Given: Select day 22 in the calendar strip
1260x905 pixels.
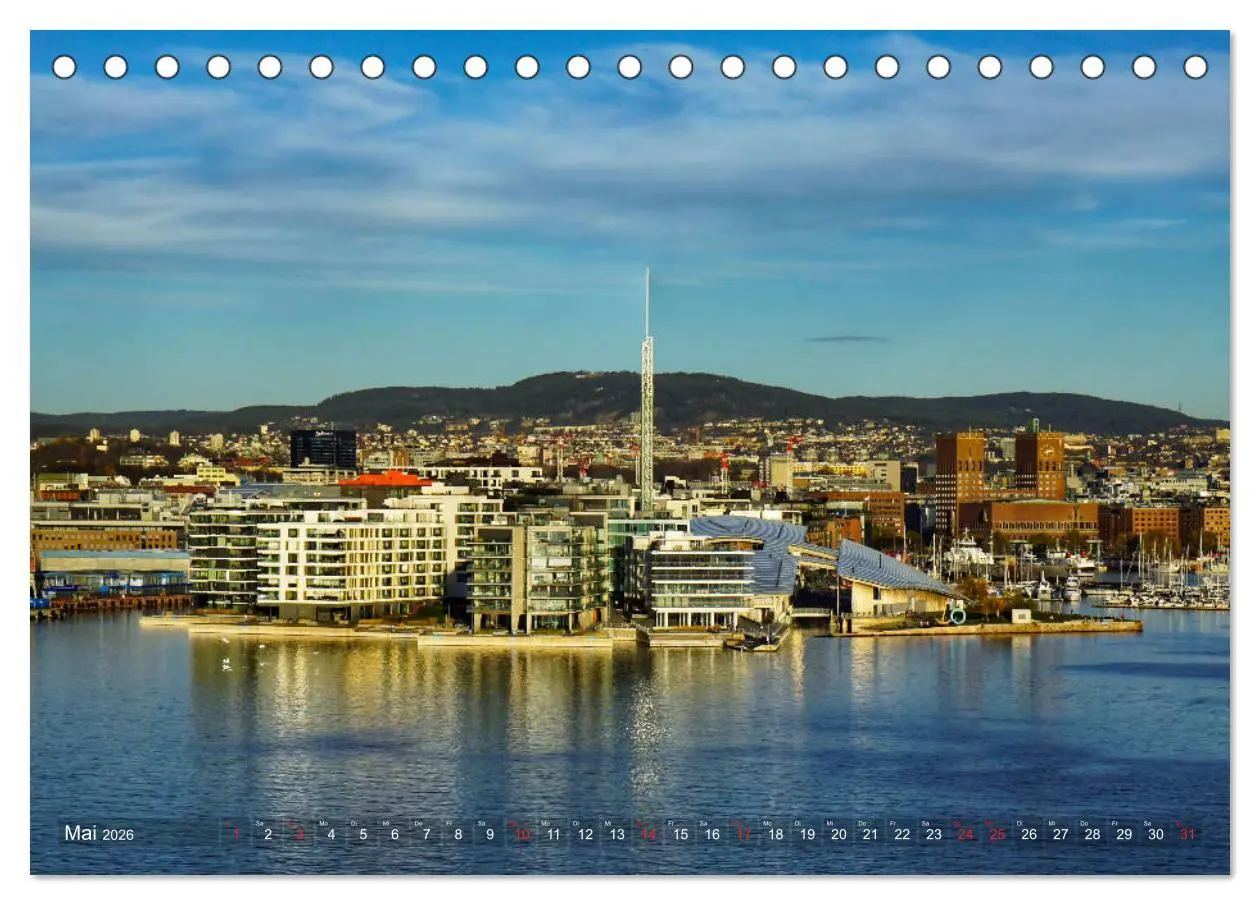Looking at the screenshot, I should tap(902, 834).
